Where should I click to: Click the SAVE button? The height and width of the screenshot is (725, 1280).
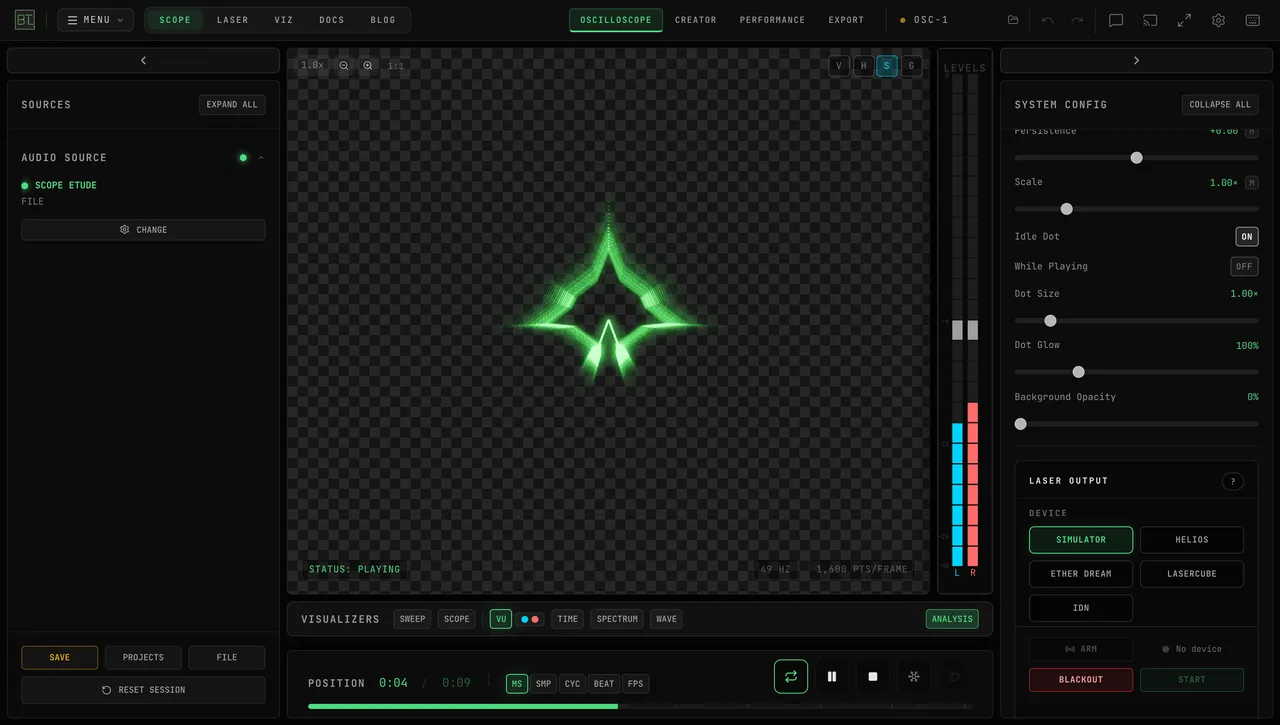[60, 658]
